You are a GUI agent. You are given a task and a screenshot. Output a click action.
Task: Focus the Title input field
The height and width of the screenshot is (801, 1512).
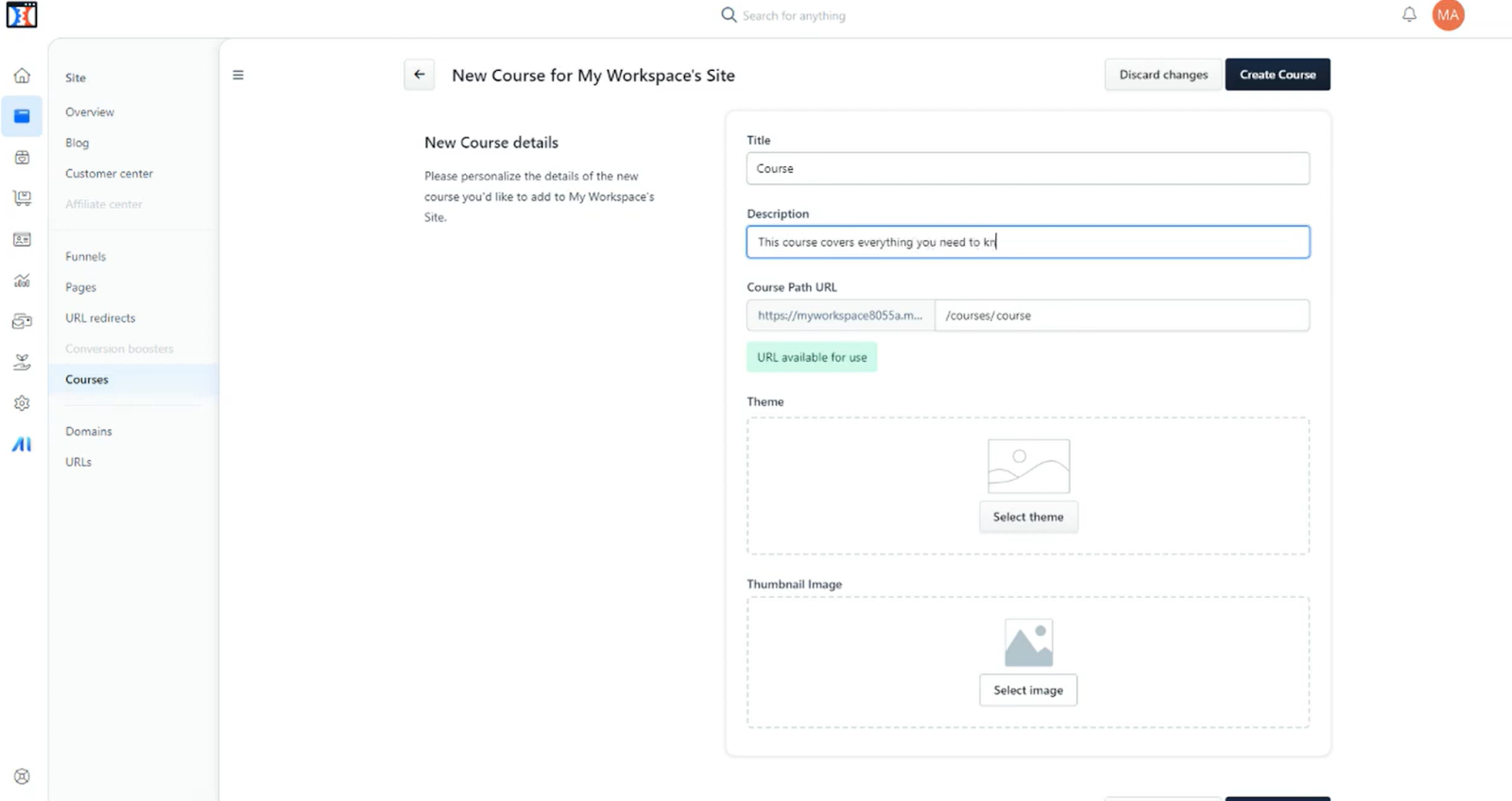click(x=1027, y=169)
